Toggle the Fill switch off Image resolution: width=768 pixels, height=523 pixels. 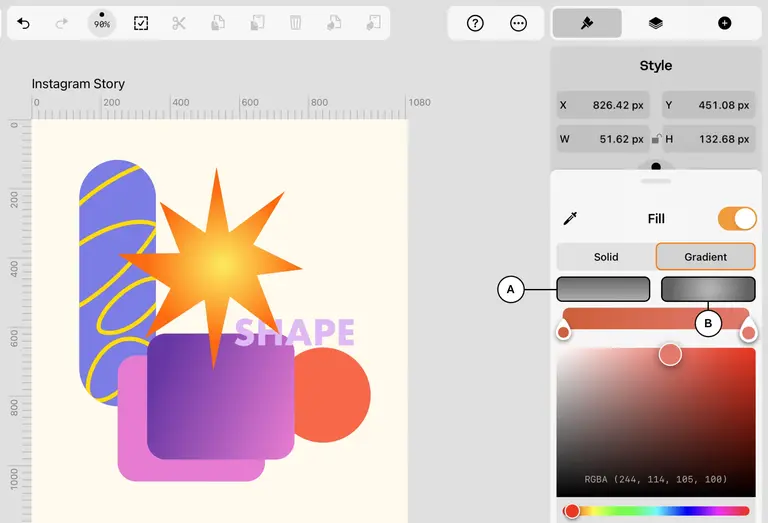737,218
